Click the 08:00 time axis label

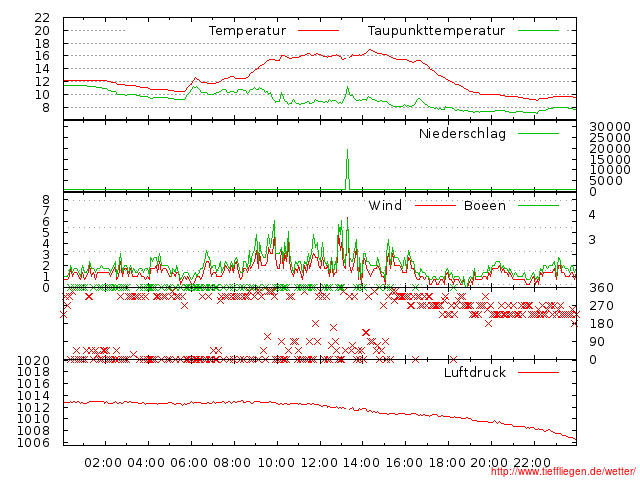click(x=232, y=463)
